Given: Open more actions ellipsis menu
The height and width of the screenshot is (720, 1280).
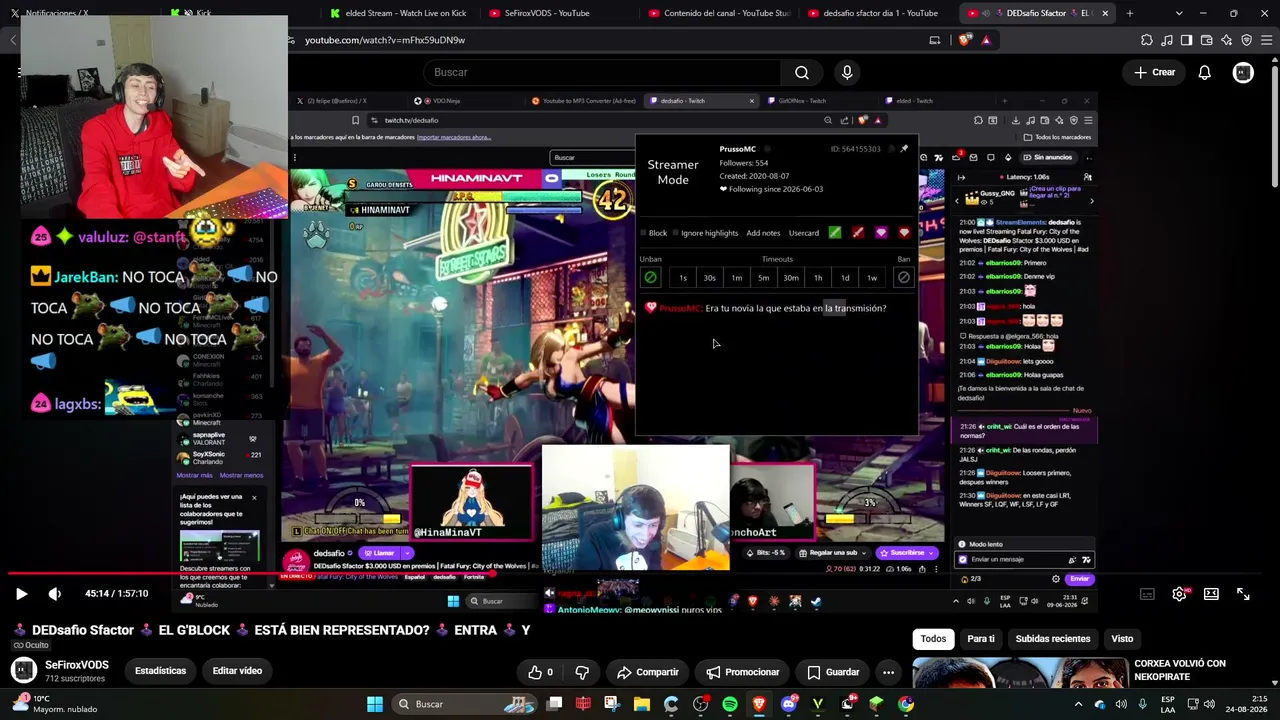Looking at the screenshot, I should [x=888, y=672].
